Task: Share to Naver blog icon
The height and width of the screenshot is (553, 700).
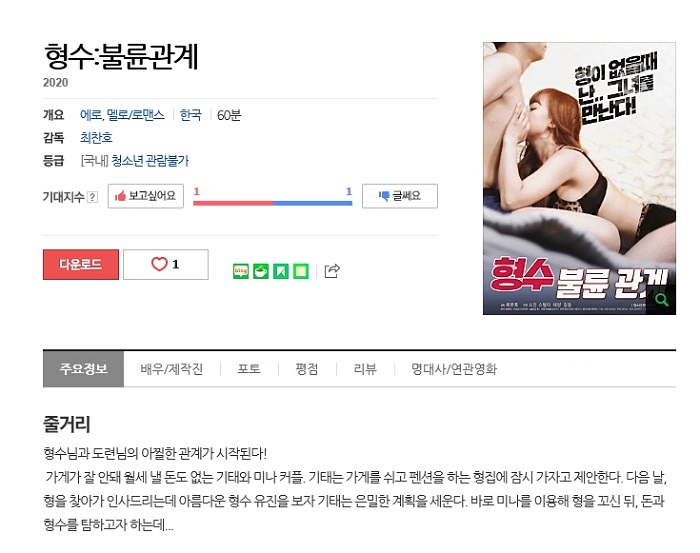Action: coord(241,271)
